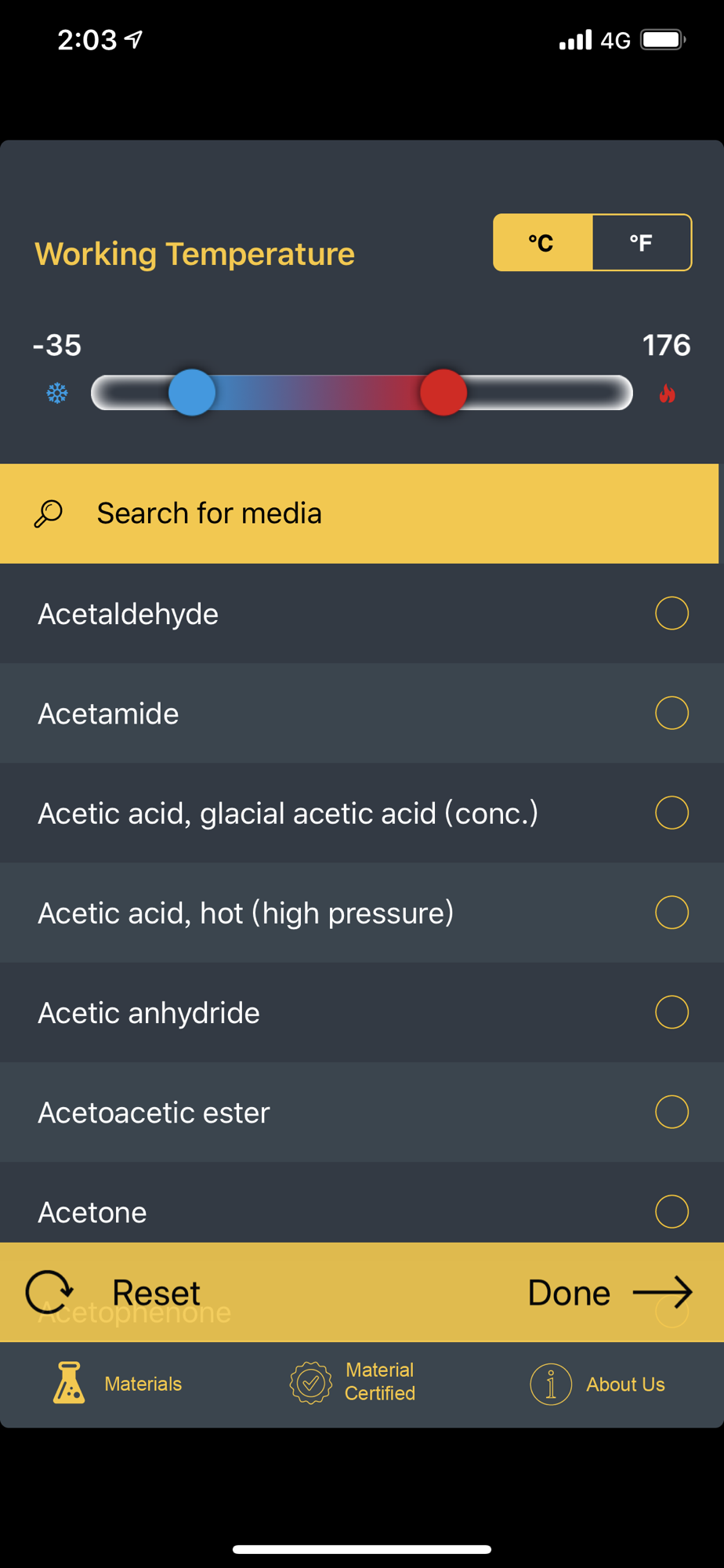This screenshot has width=724, height=1568.
Task: Tap the arrow next to Done
Action: [x=662, y=1292]
